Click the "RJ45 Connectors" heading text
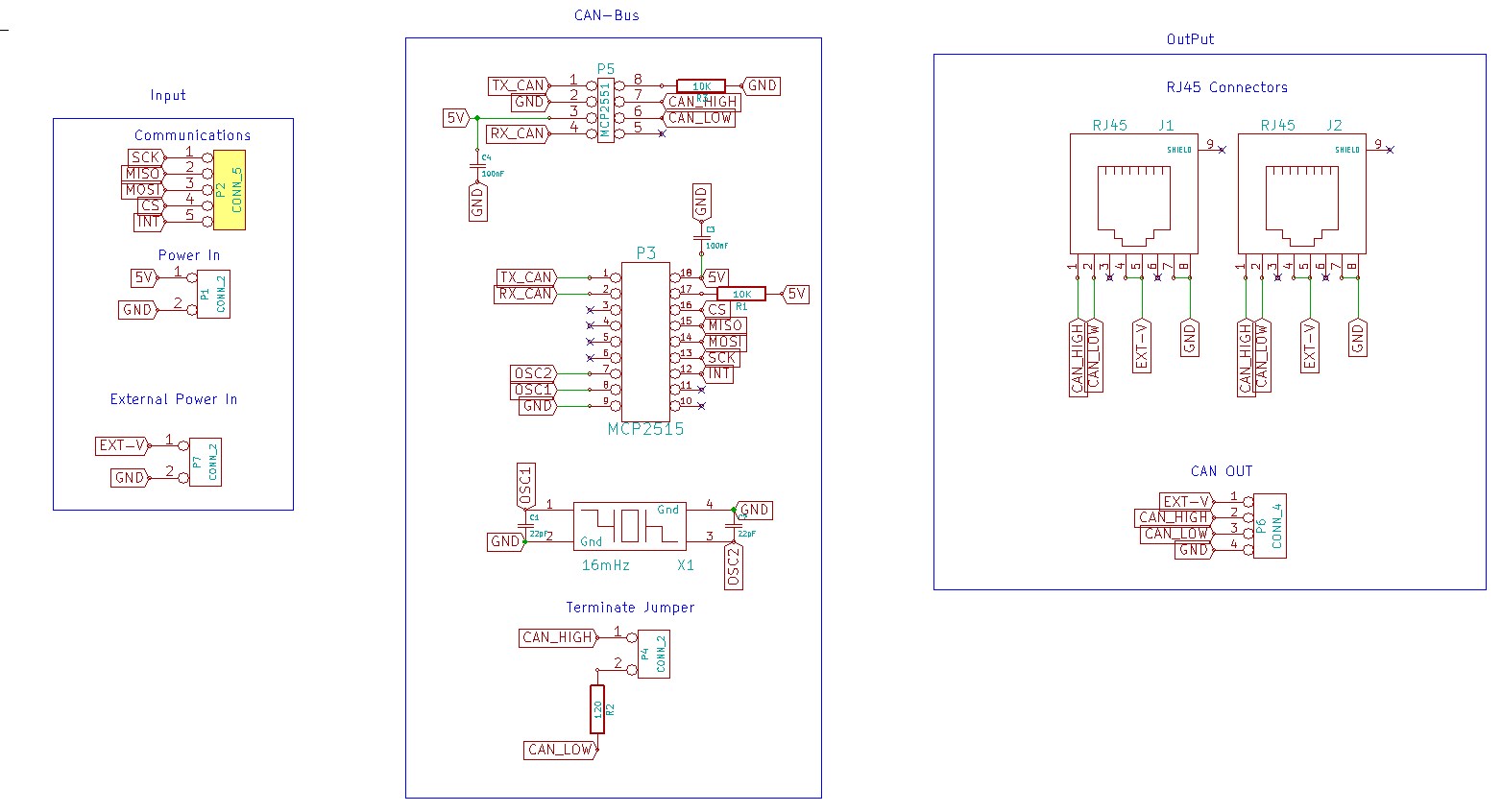1502x812 pixels. (1227, 87)
